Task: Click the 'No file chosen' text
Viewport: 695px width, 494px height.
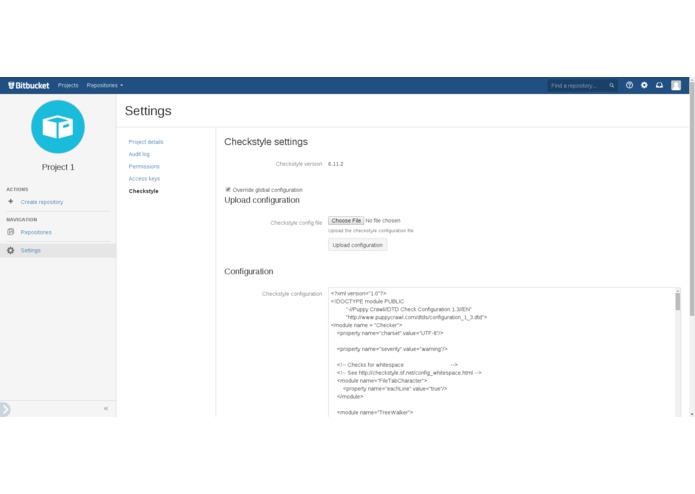Action: (383, 220)
